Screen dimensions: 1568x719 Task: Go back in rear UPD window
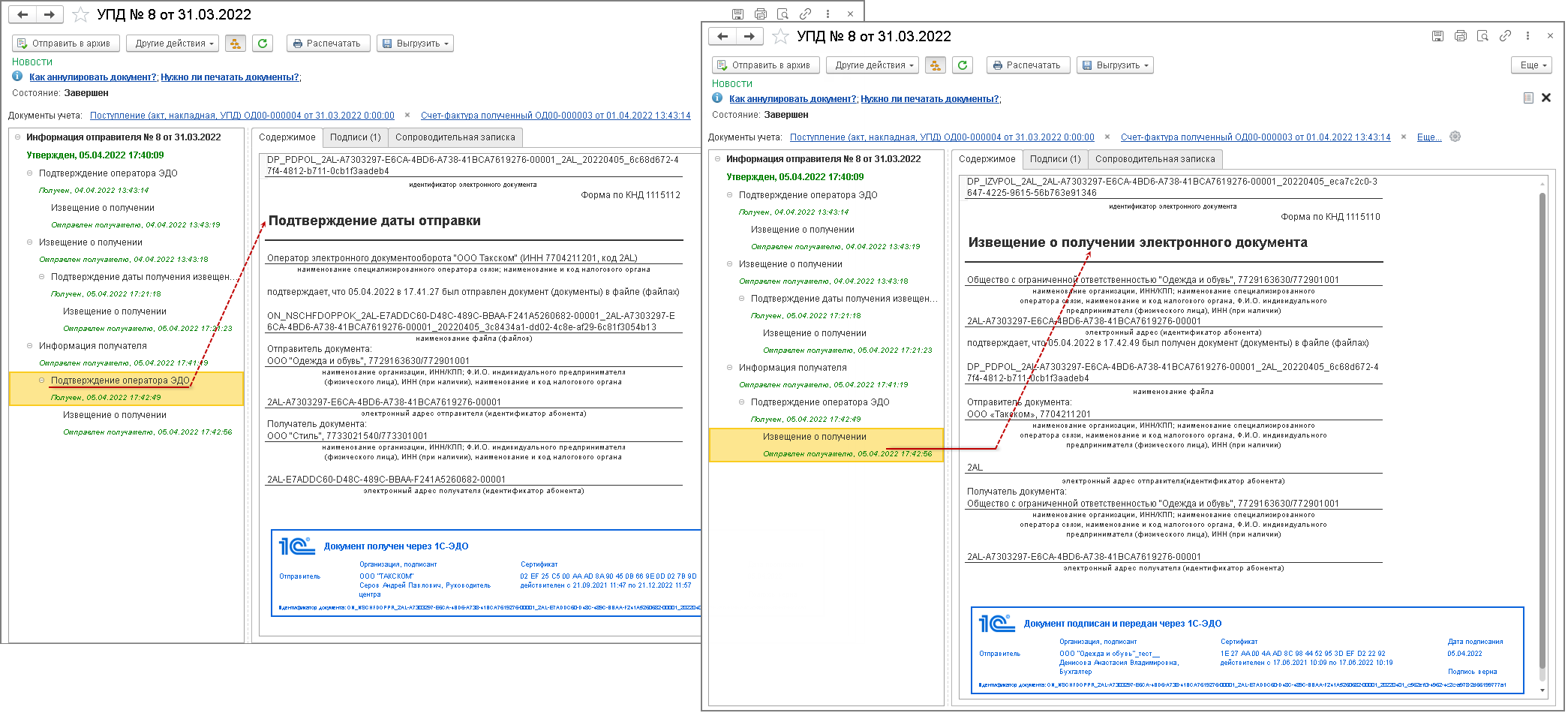[23, 14]
